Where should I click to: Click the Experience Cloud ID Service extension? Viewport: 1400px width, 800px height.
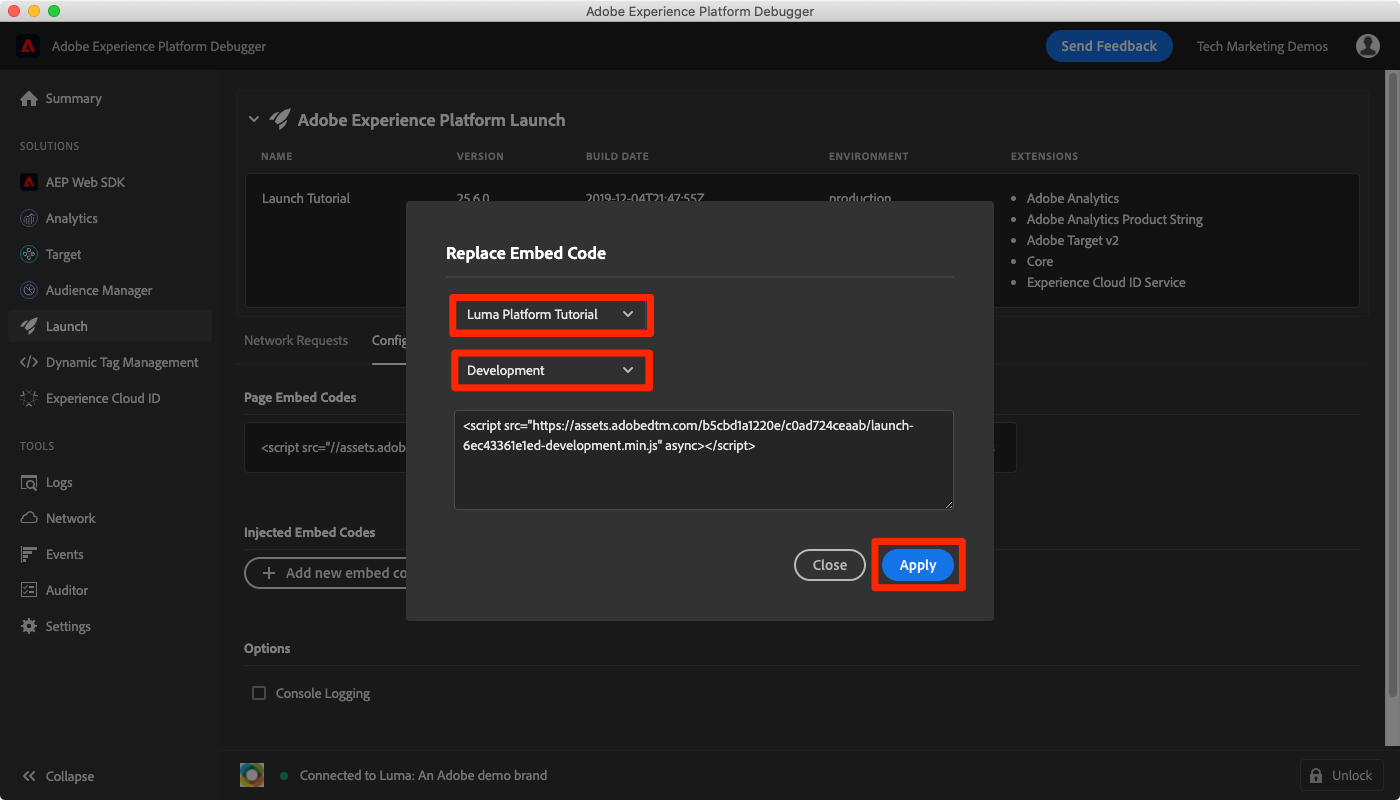1106,282
